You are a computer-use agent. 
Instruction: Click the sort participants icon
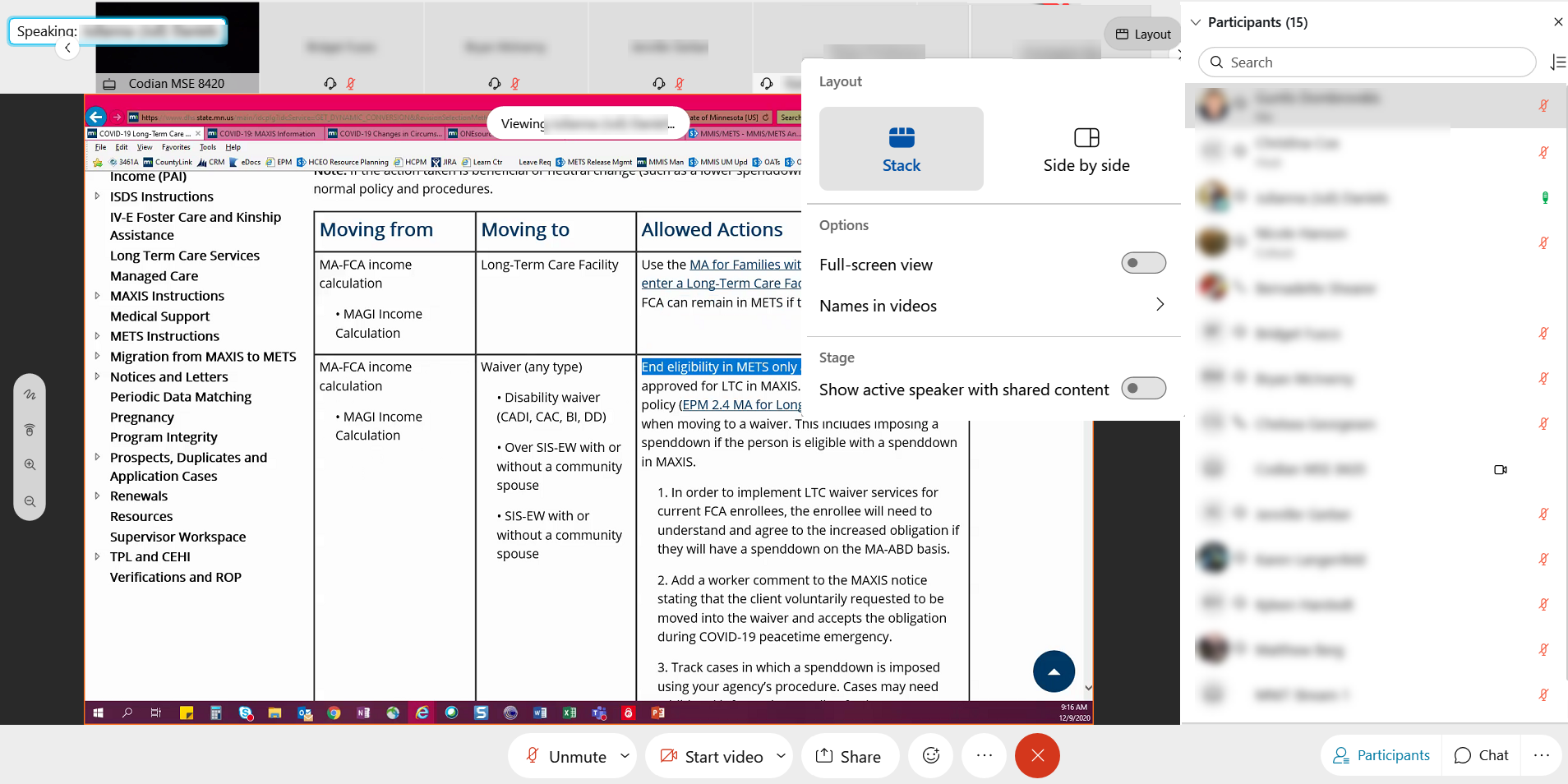(x=1557, y=62)
